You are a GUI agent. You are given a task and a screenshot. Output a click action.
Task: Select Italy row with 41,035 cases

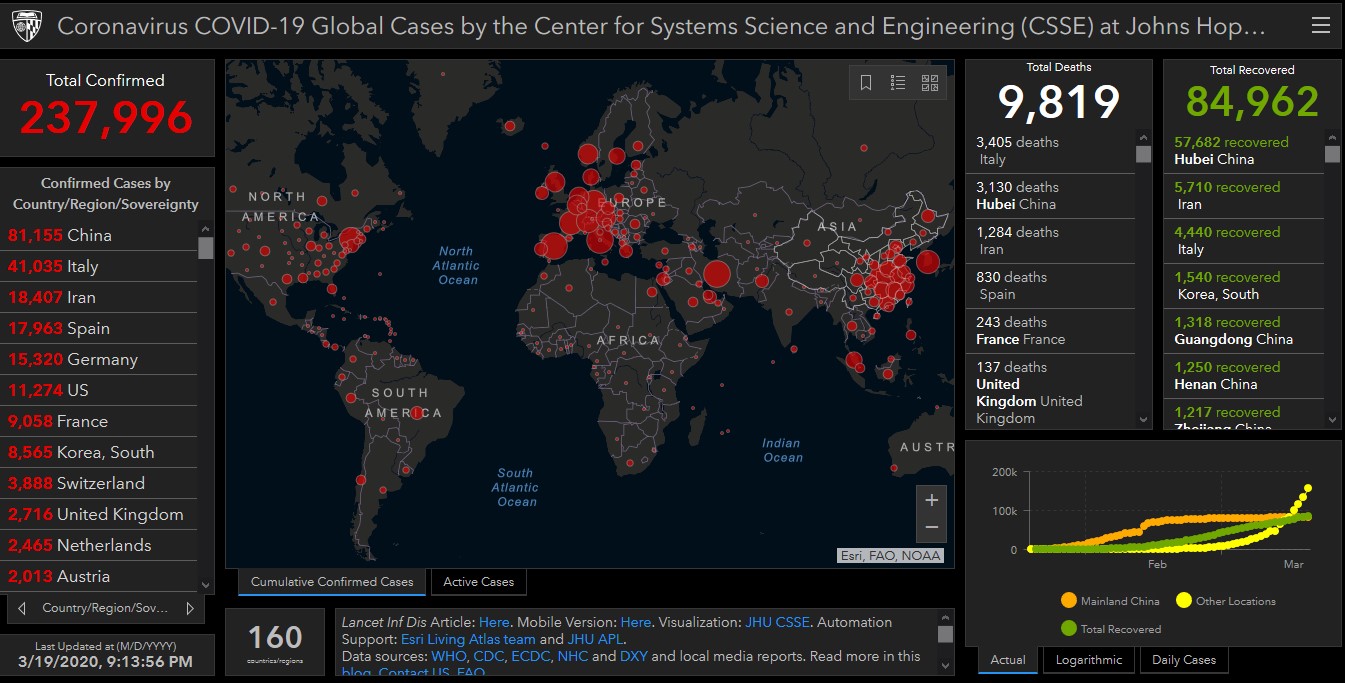[x=100, y=266]
